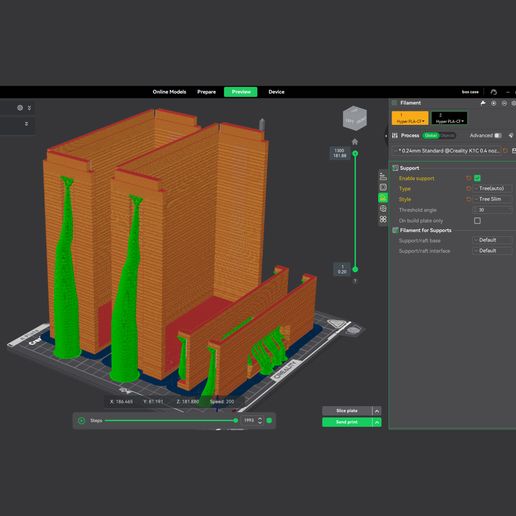Click the steps value stepper arrows

(260, 421)
